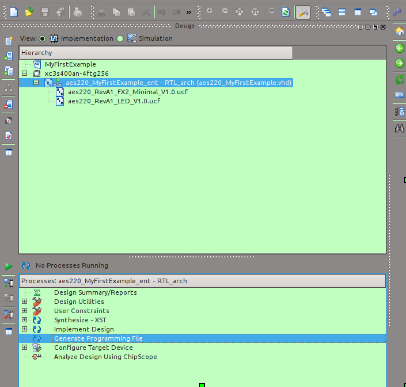This screenshot has width=406, height=387.
Task: Click the overlapping windows layout icon
Action: (373, 12)
